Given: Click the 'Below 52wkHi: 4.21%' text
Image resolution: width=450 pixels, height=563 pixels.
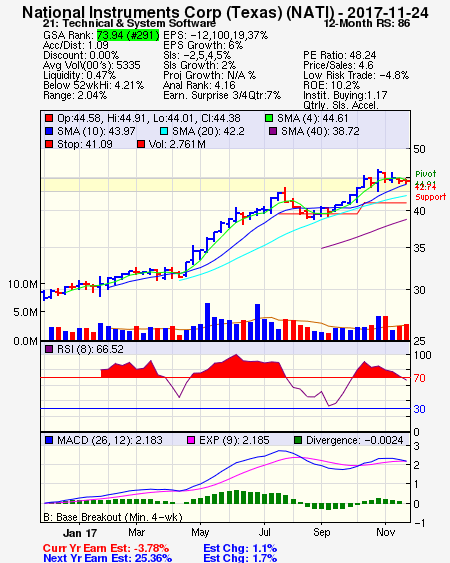Looking at the screenshot, I should pos(93,85).
